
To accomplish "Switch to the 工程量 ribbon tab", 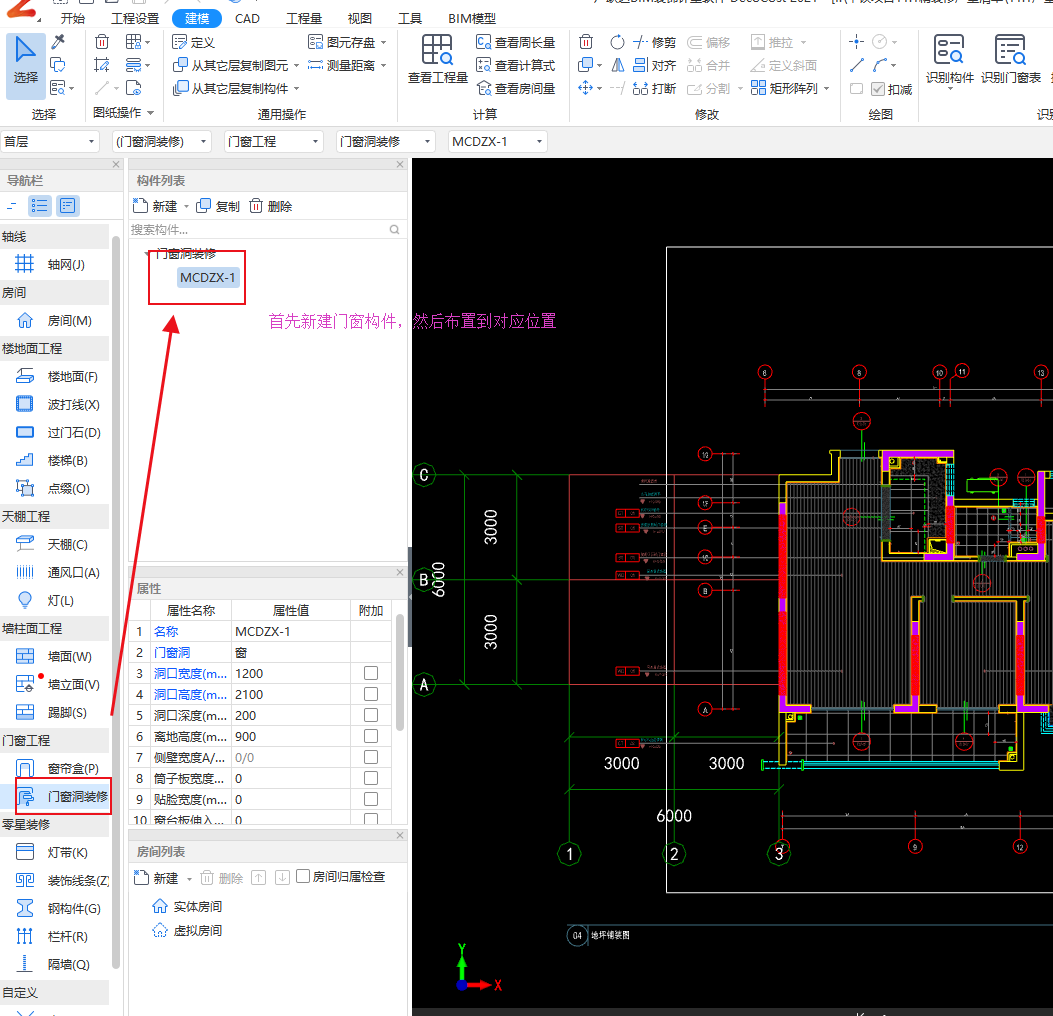I will pyautogui.click(x=304, y=19).
